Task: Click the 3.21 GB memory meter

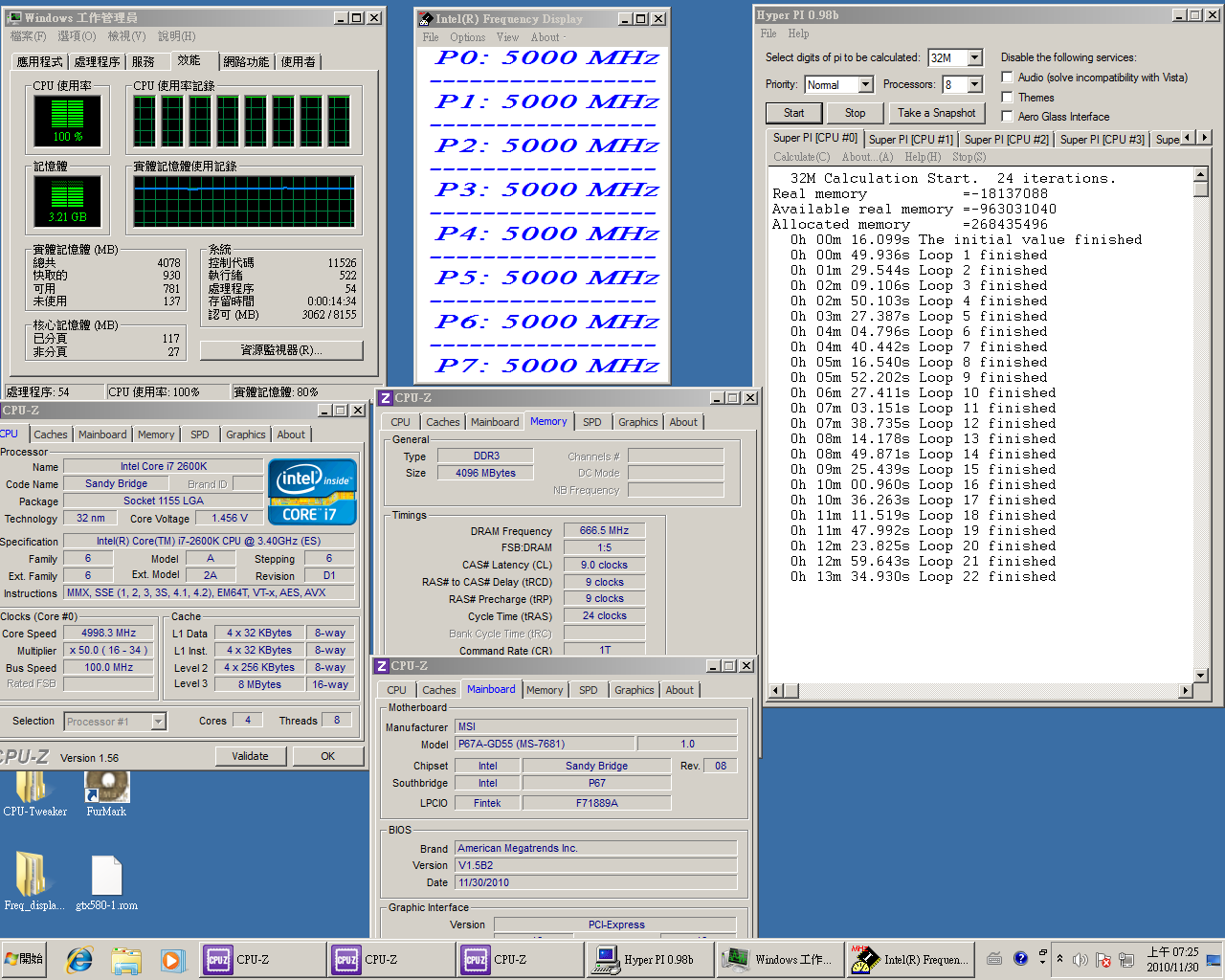Action: coord(67,201)
